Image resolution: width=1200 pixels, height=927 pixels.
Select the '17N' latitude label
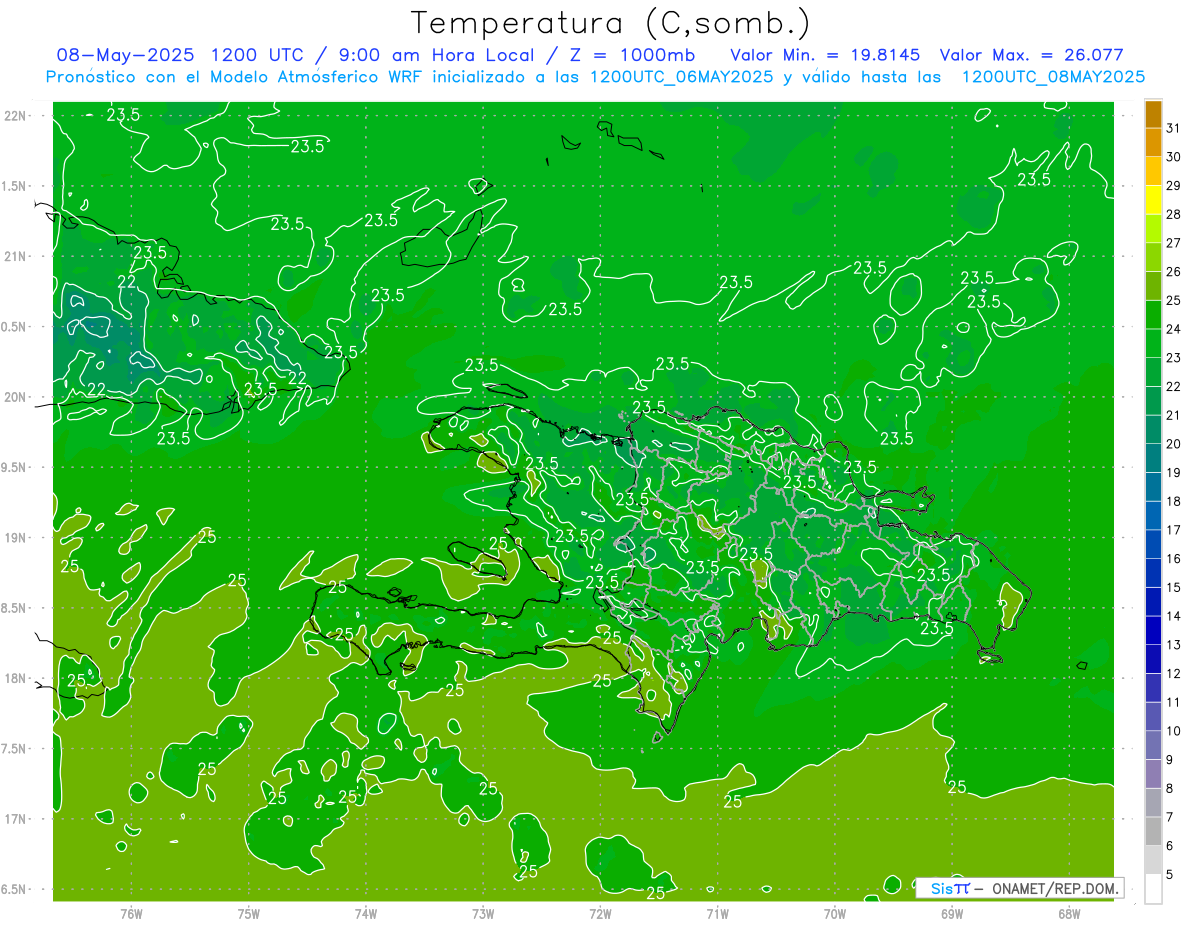[16, 819]
